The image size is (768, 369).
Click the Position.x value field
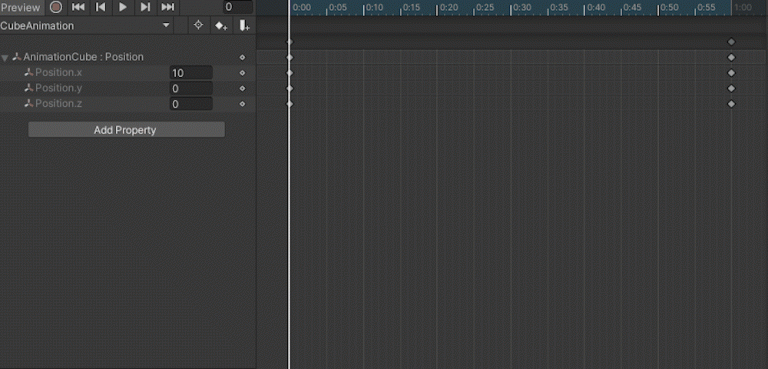click(x=191, y=73)
